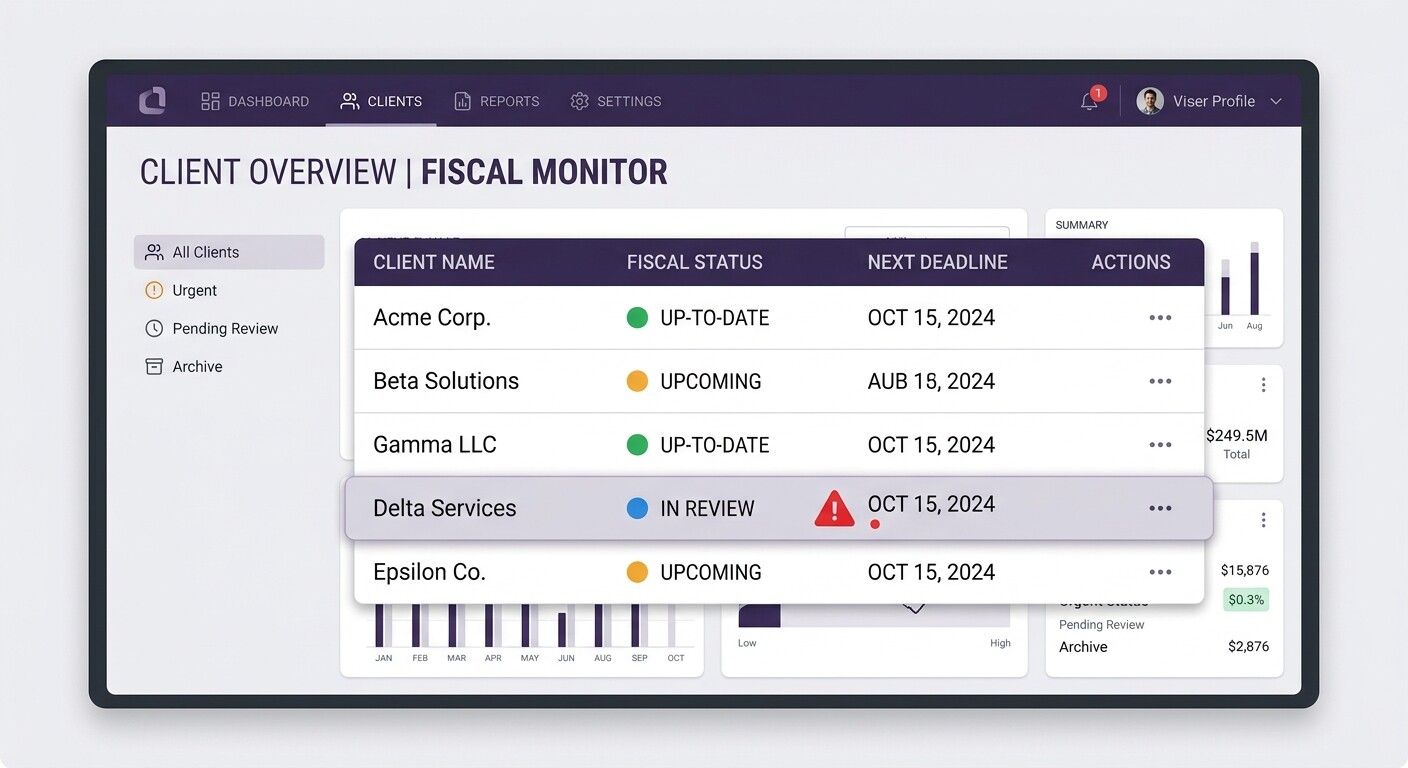
Task: Select the Epsilon Co. client name
Action: coord(429,572)
